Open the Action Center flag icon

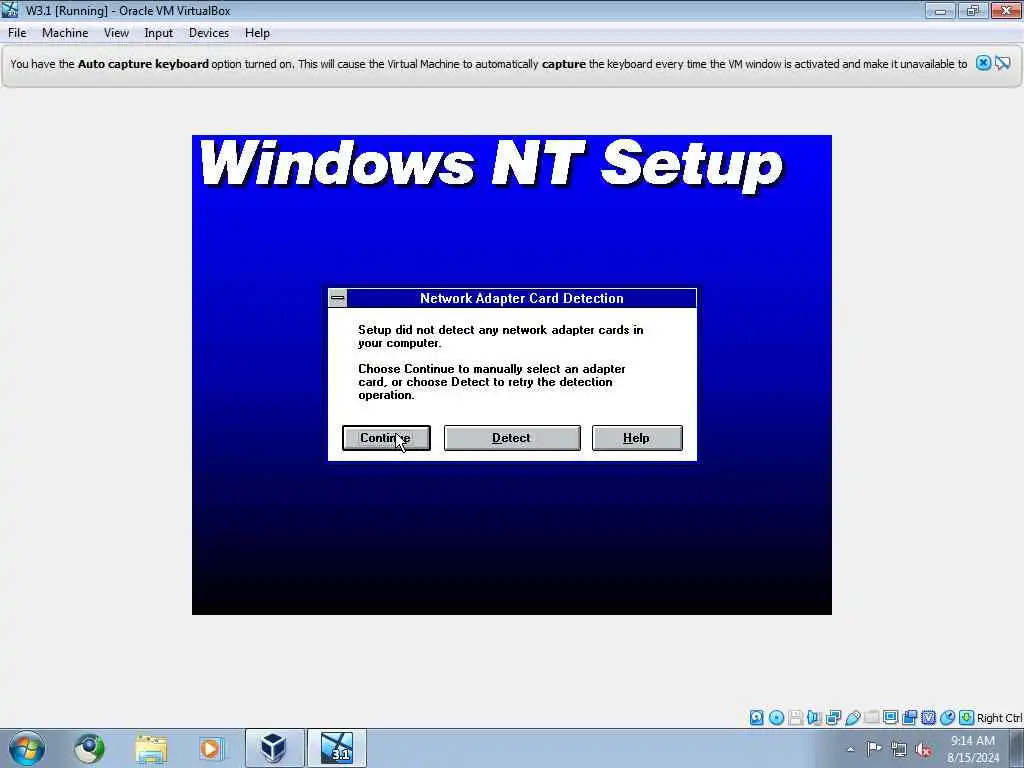[874, 749]
